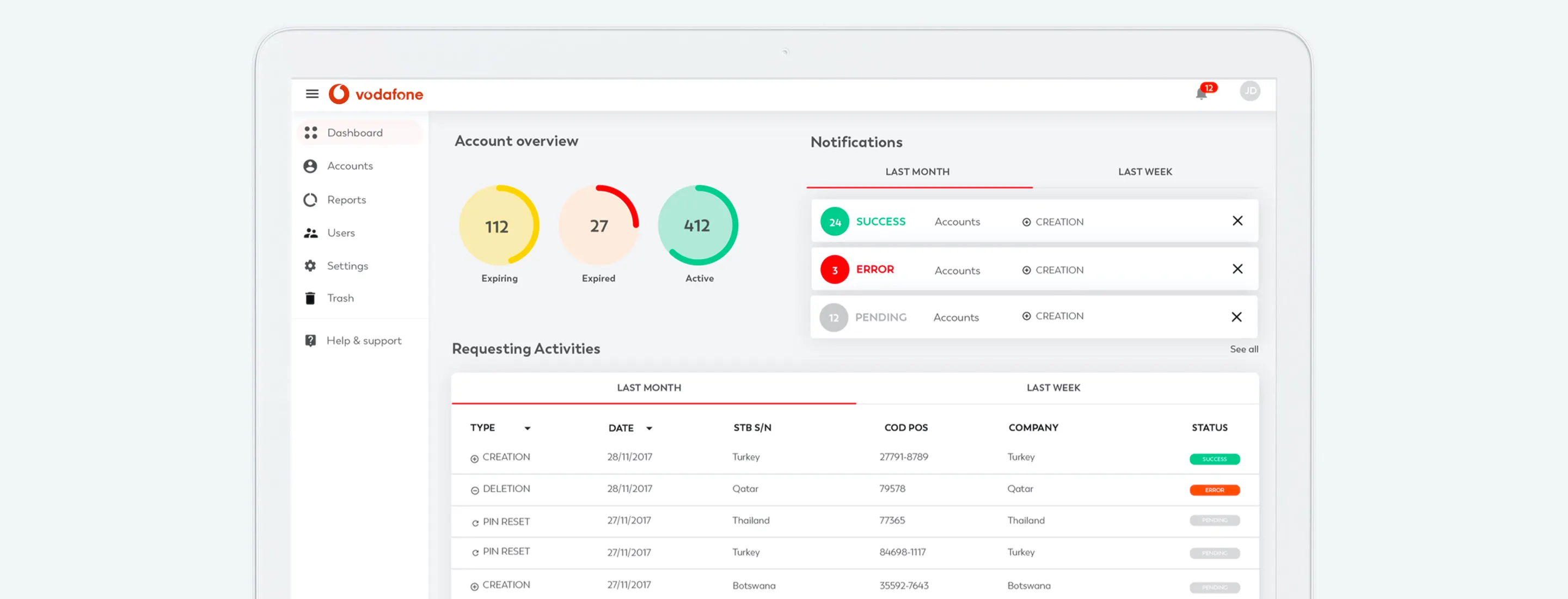Select Notifications LAST MONTH tab
Viewport: 1568px width, 599px height.
pos(918,172)
